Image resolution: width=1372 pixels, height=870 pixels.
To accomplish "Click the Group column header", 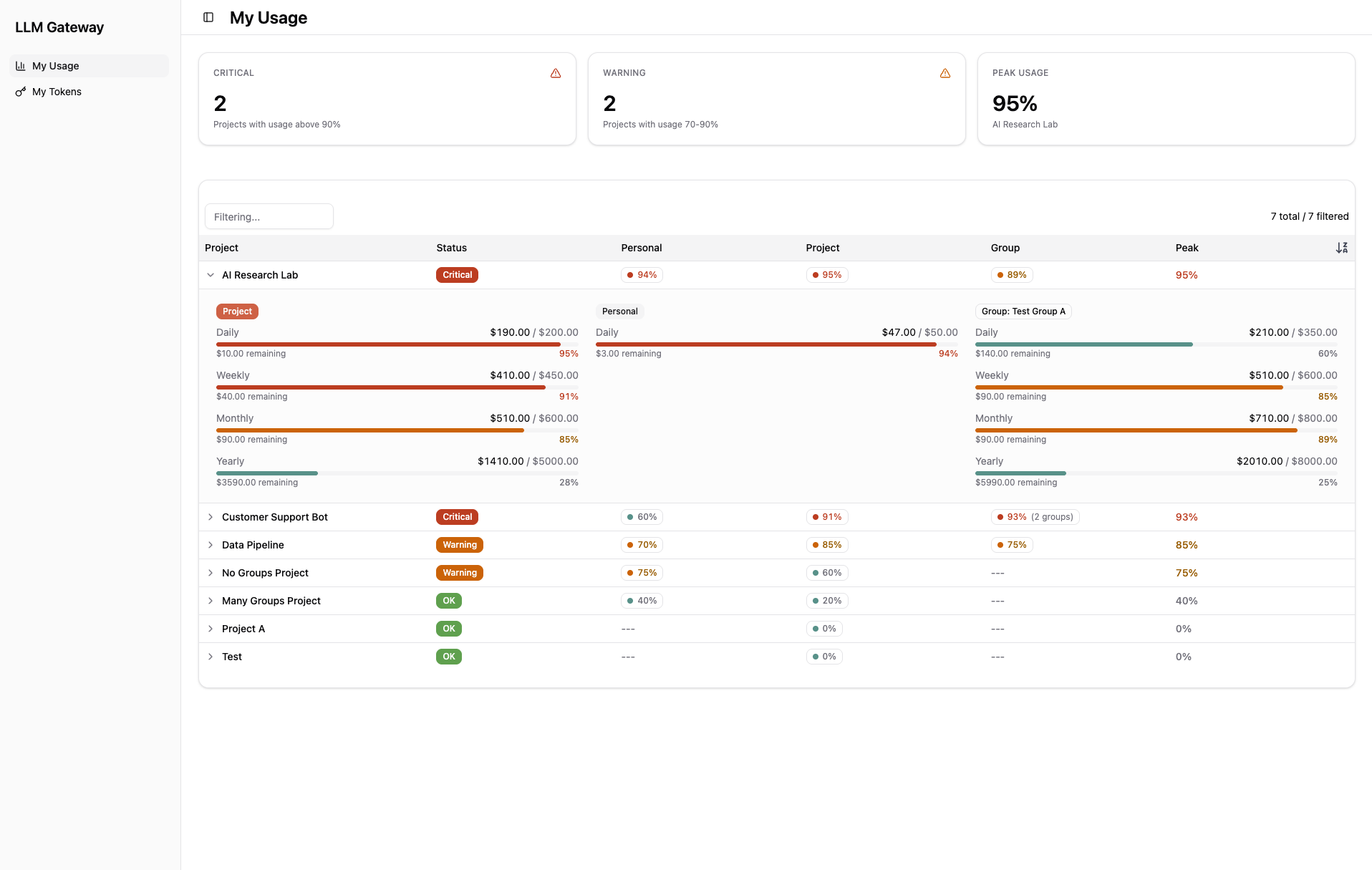I will tap(1005, 248).
